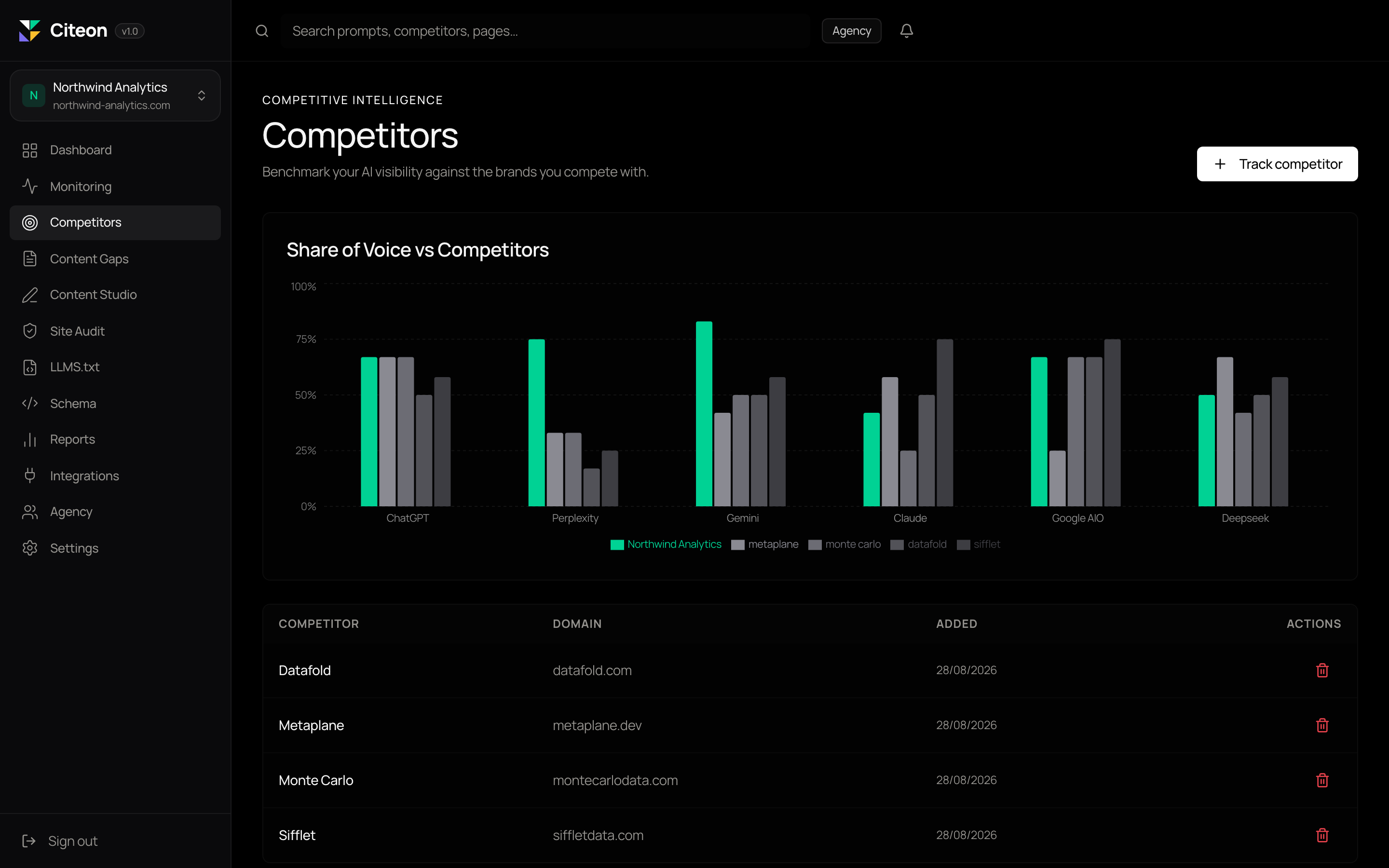The height and width of the screenshot is (868, 1389).
Task: Click the Reports bar chart icon
Action: (x=30, y=440)
